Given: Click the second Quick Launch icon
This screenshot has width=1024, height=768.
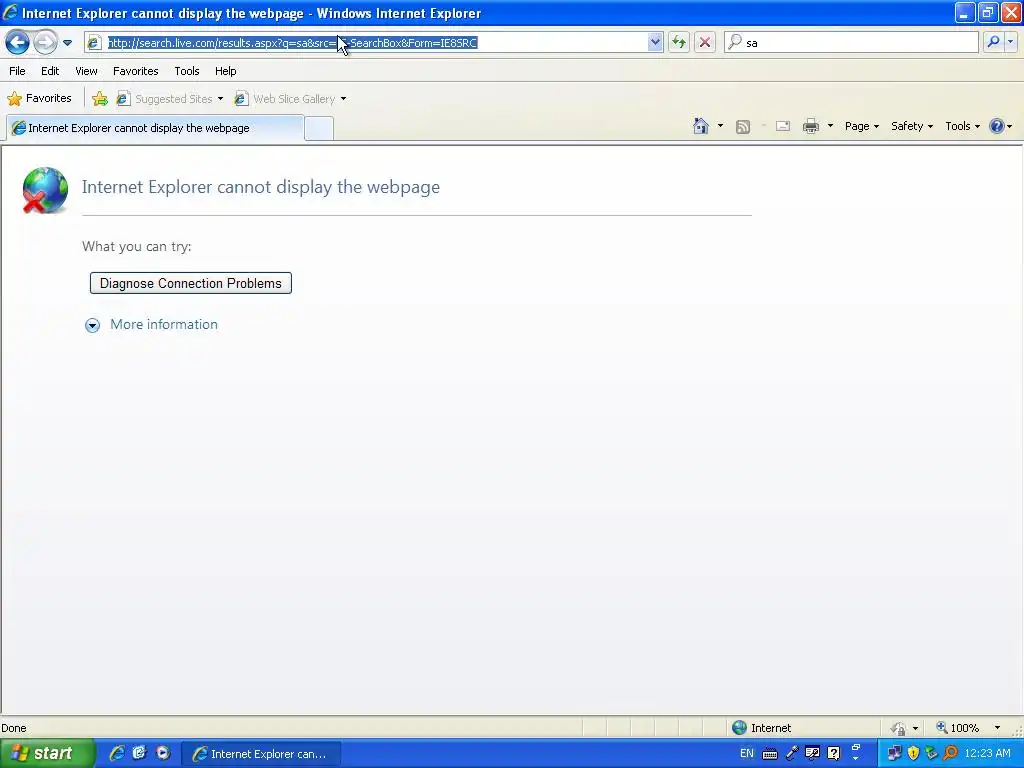Looking at the screenshot, I should pos(139,753).
